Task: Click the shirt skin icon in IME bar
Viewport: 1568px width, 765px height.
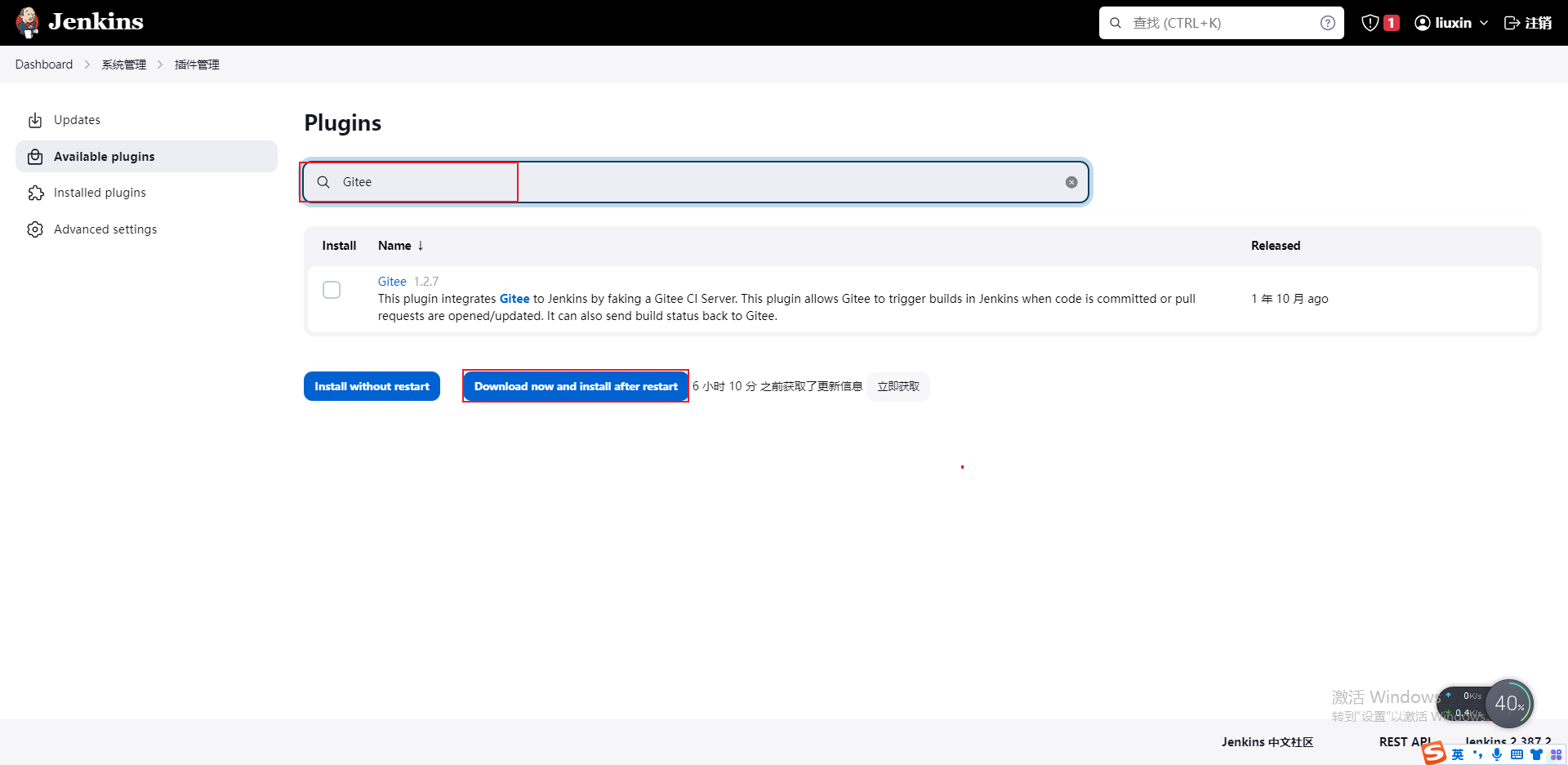Action: 1536,754
